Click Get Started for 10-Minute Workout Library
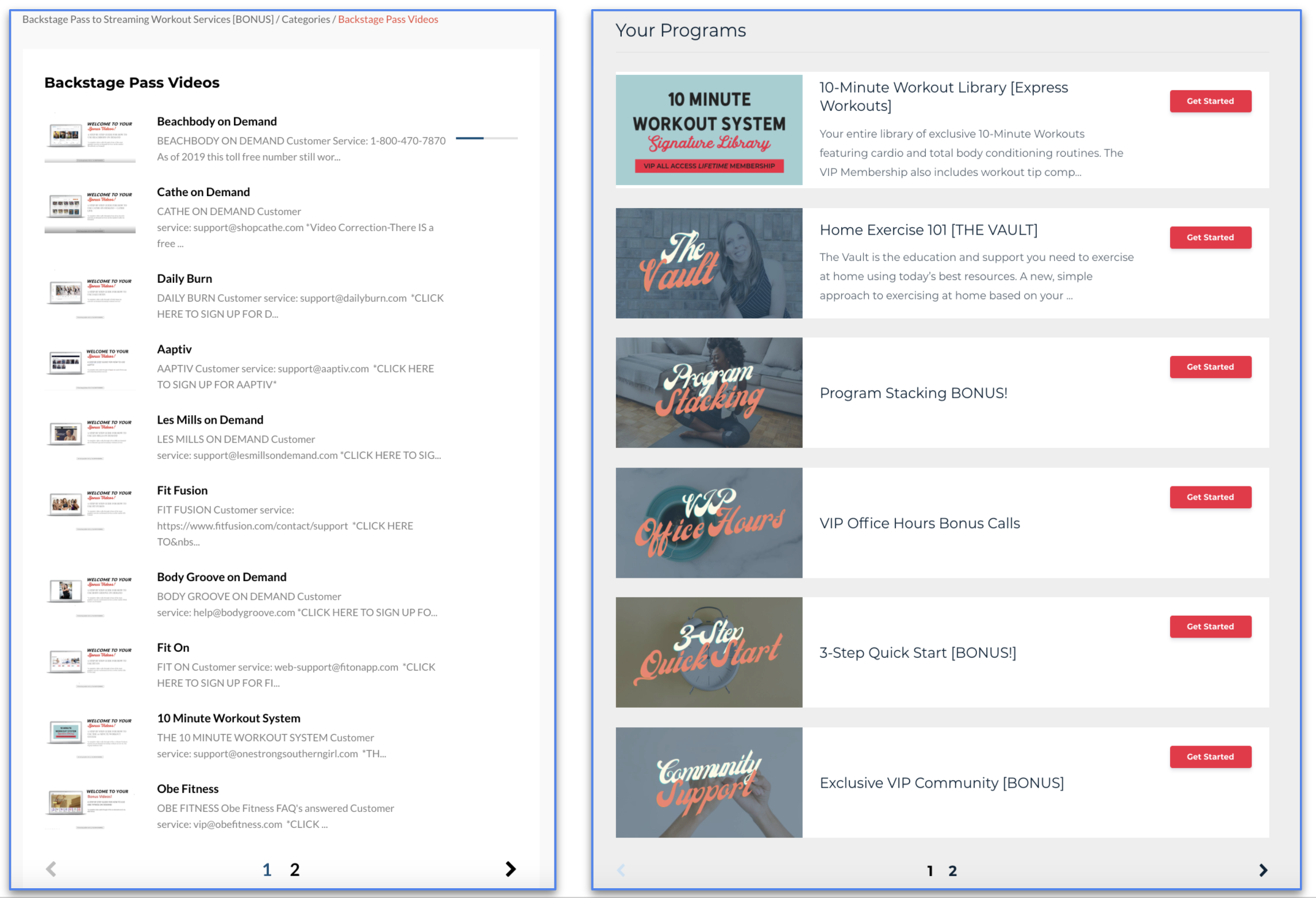Viewport: 1316px width, 898px height. 1210,101
